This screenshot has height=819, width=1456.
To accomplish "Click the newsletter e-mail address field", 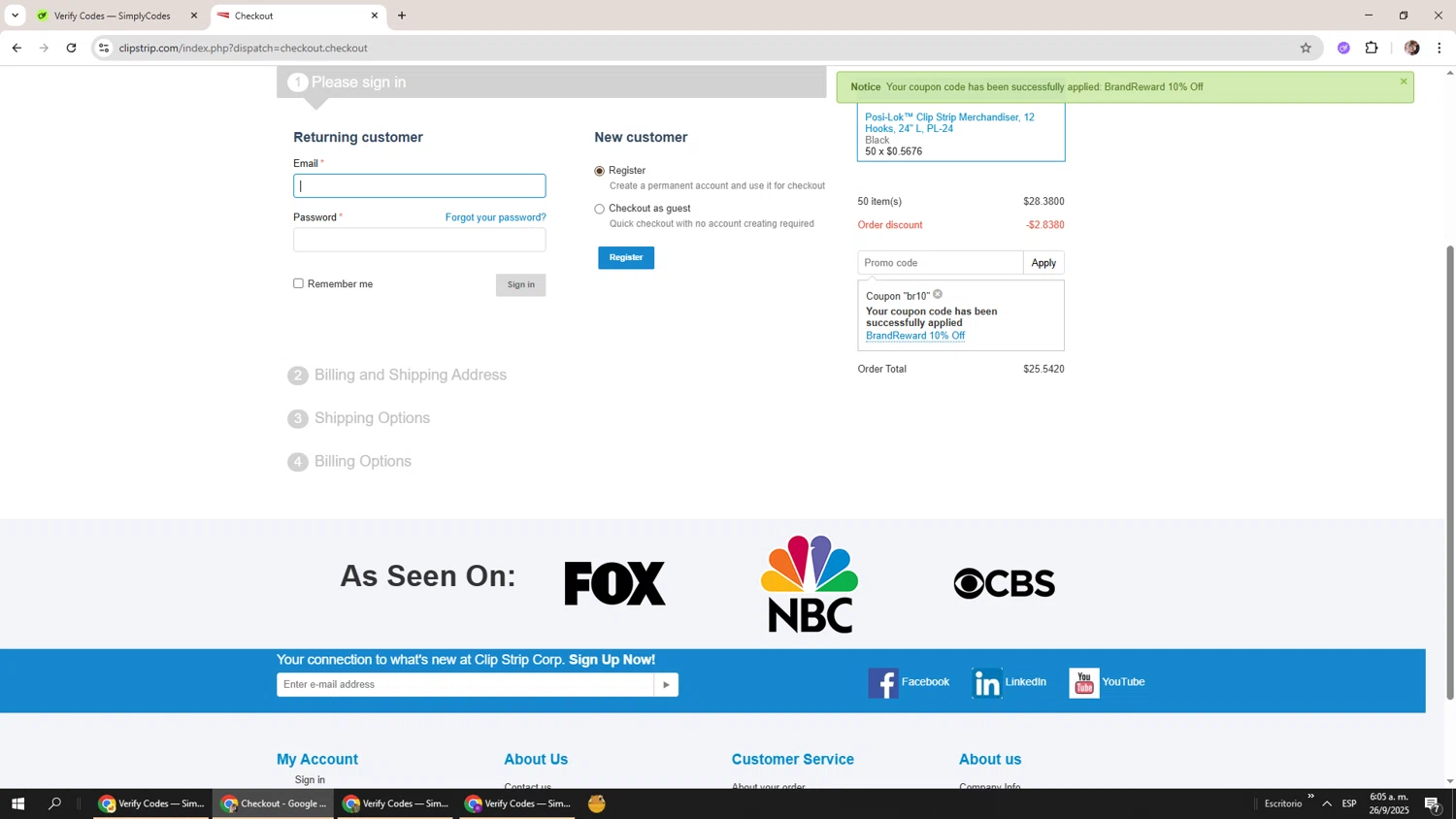I will 465,685.
